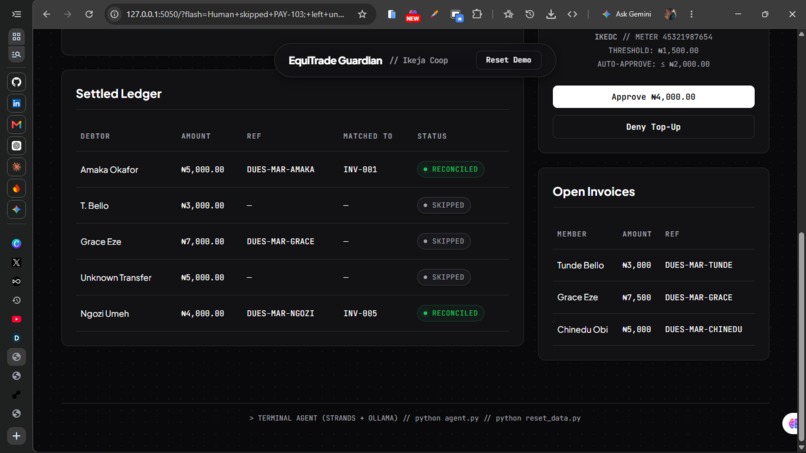806x453 pixels.
Task: Click SKIPPED badge in Unknown Transfer row
Action: coord(444,277)
